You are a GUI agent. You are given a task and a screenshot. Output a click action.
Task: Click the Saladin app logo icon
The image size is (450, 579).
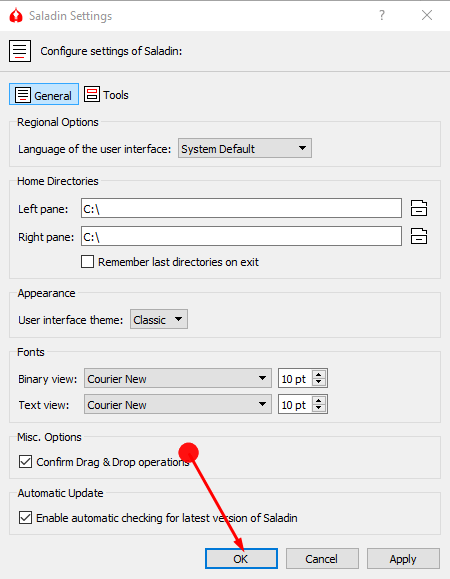[16, 16]
